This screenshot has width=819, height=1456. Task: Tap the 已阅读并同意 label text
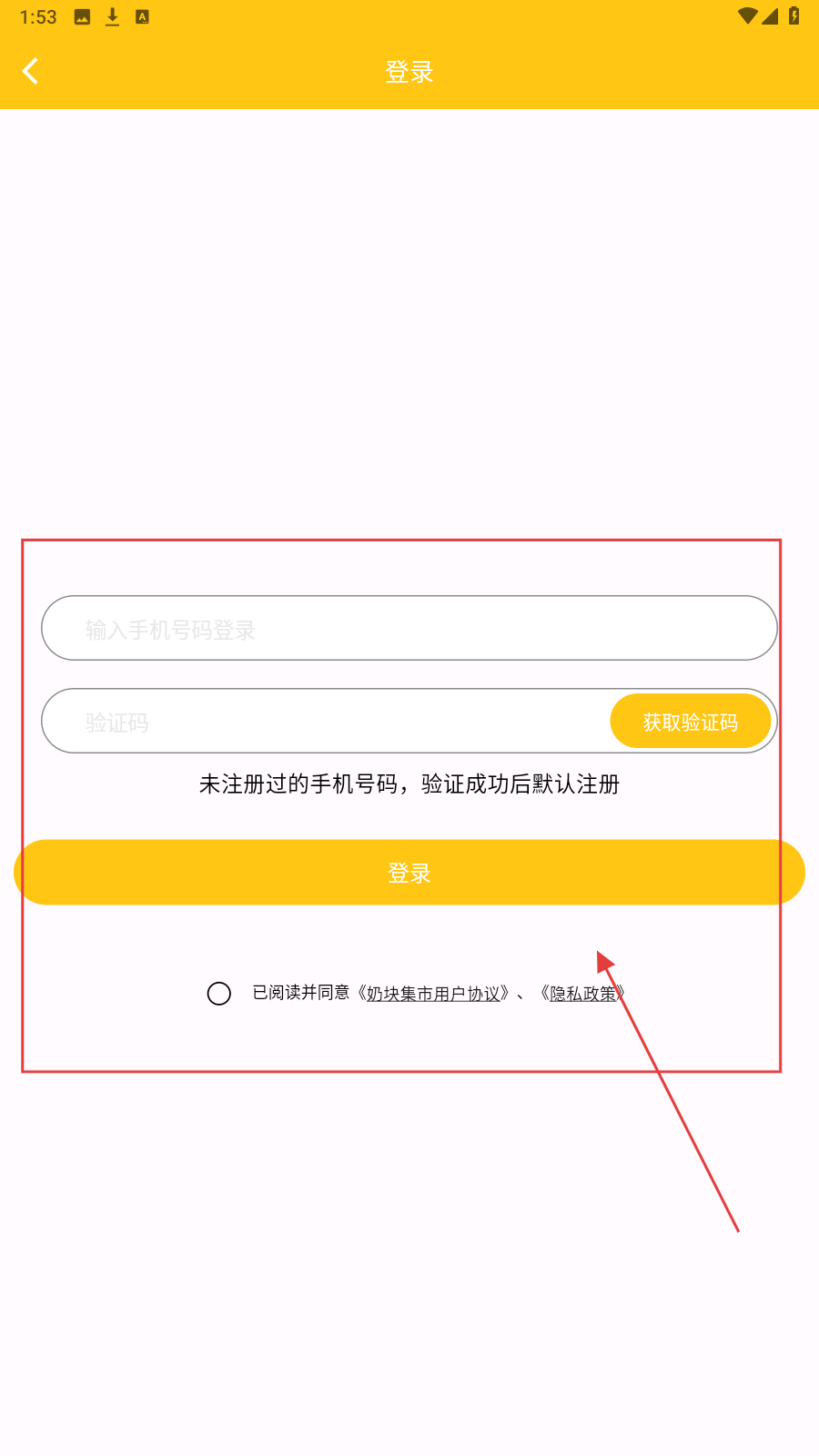point(301,993)
